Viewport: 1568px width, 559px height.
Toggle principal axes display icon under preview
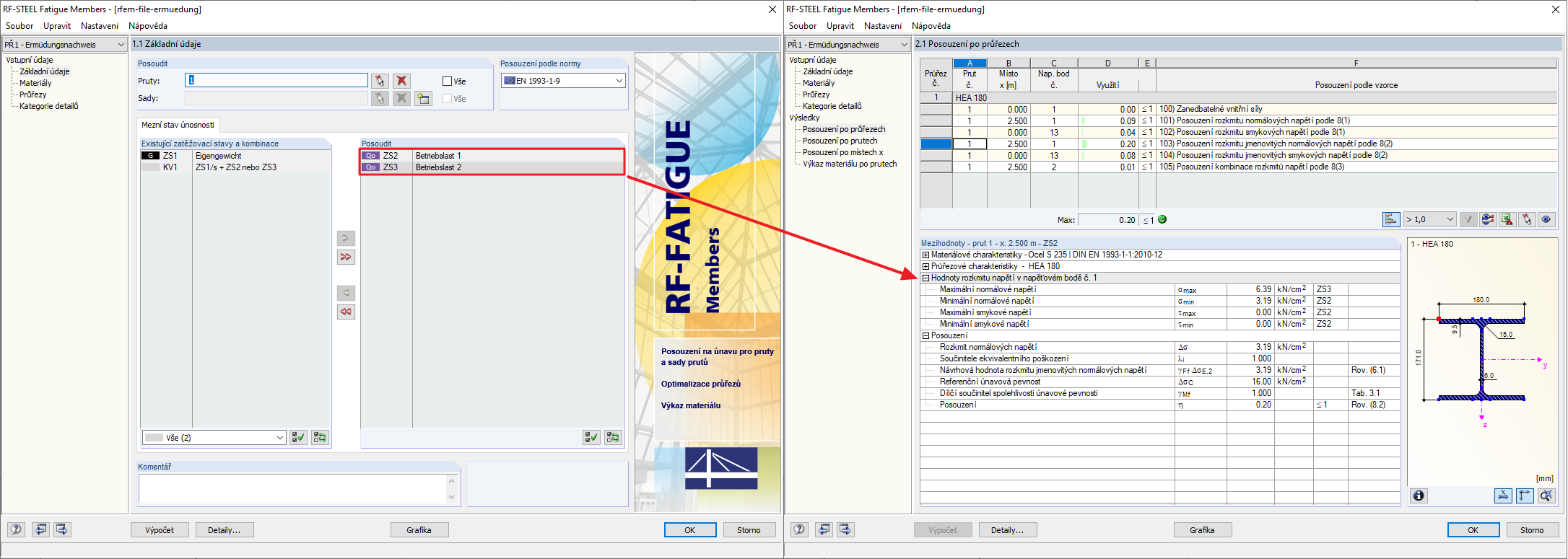click(1524, 496)
